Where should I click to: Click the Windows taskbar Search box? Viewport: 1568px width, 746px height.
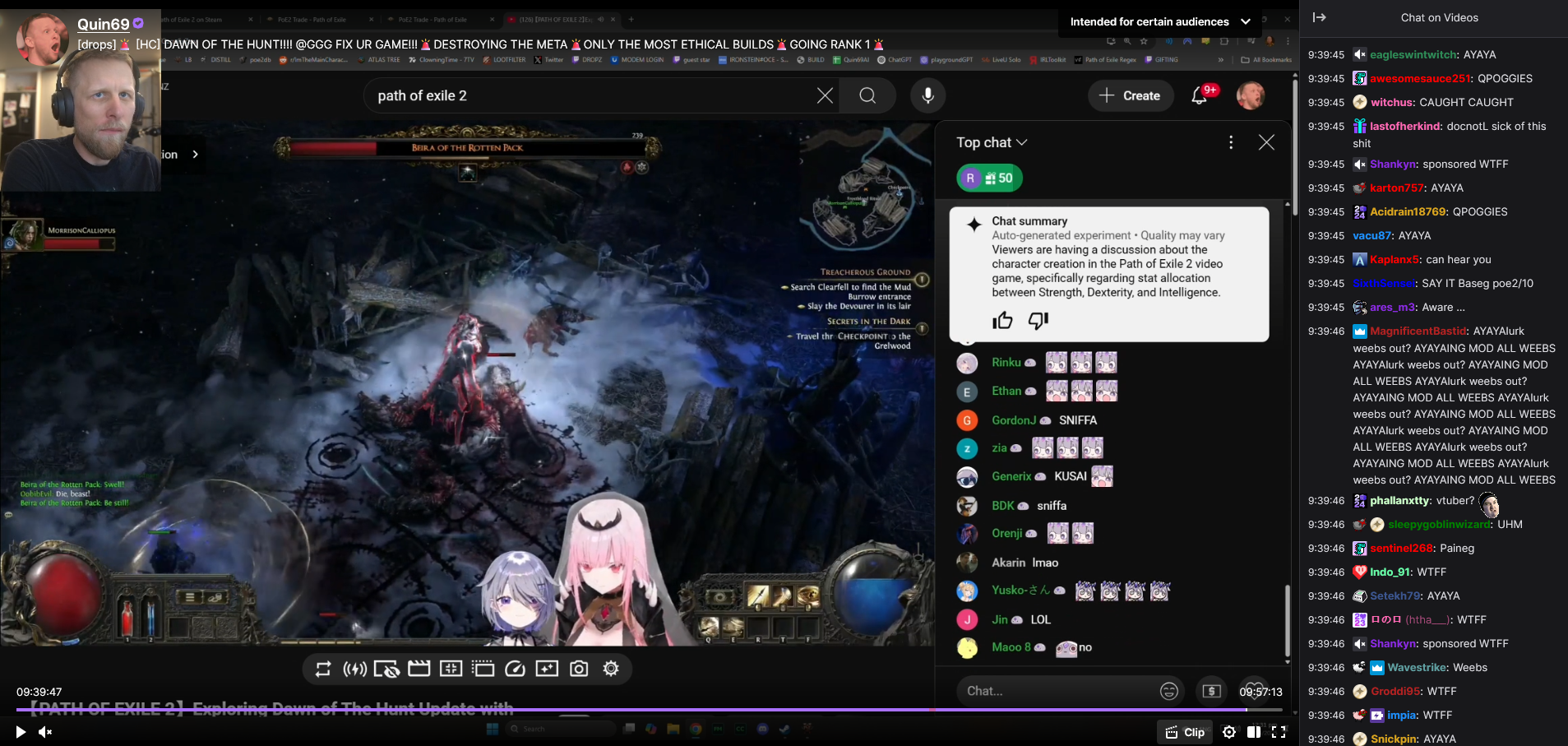[559, 729]
